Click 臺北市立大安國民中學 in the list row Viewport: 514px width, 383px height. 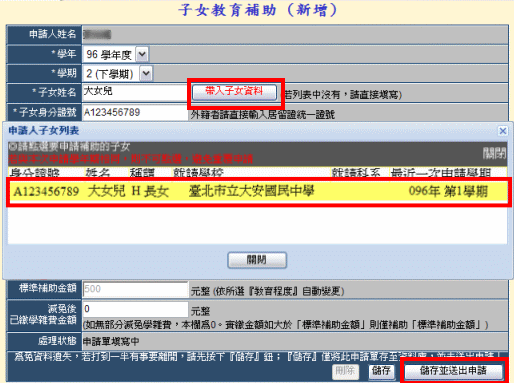(252, 191)
